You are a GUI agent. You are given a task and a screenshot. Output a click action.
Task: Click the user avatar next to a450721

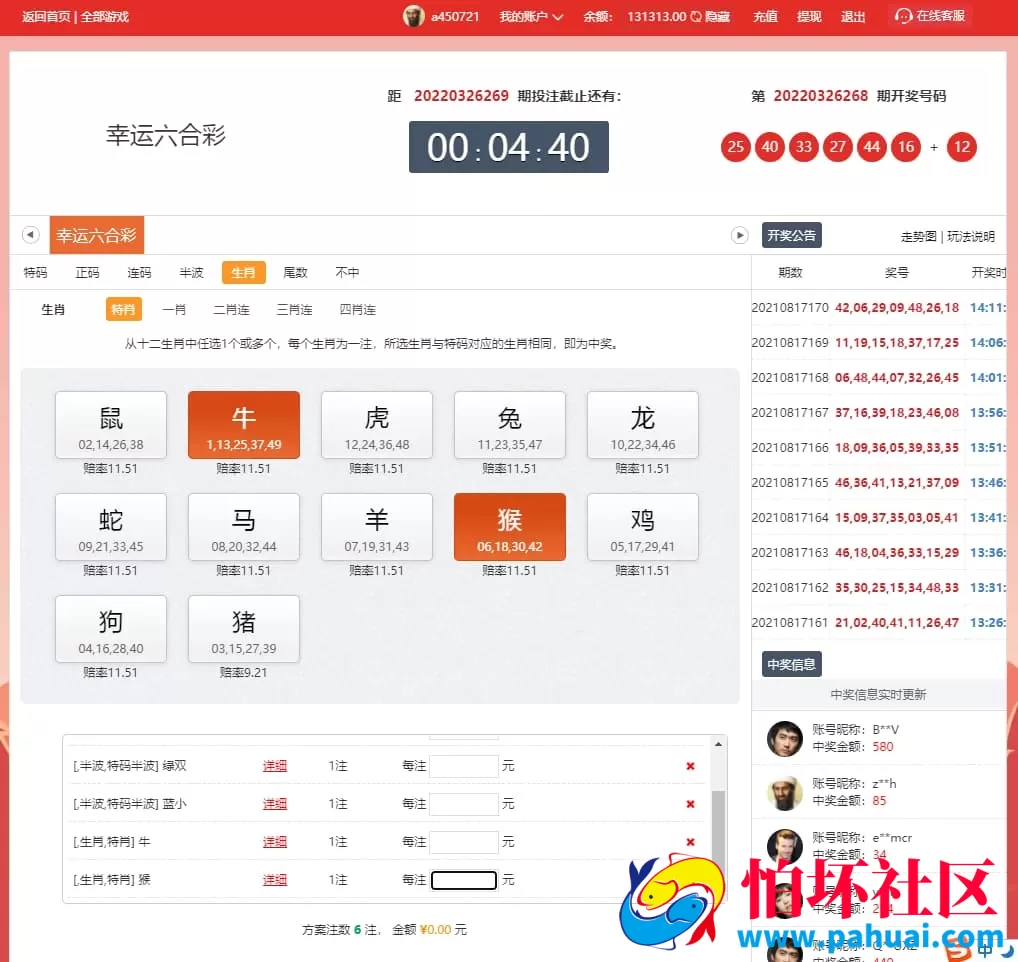point(414,17)
